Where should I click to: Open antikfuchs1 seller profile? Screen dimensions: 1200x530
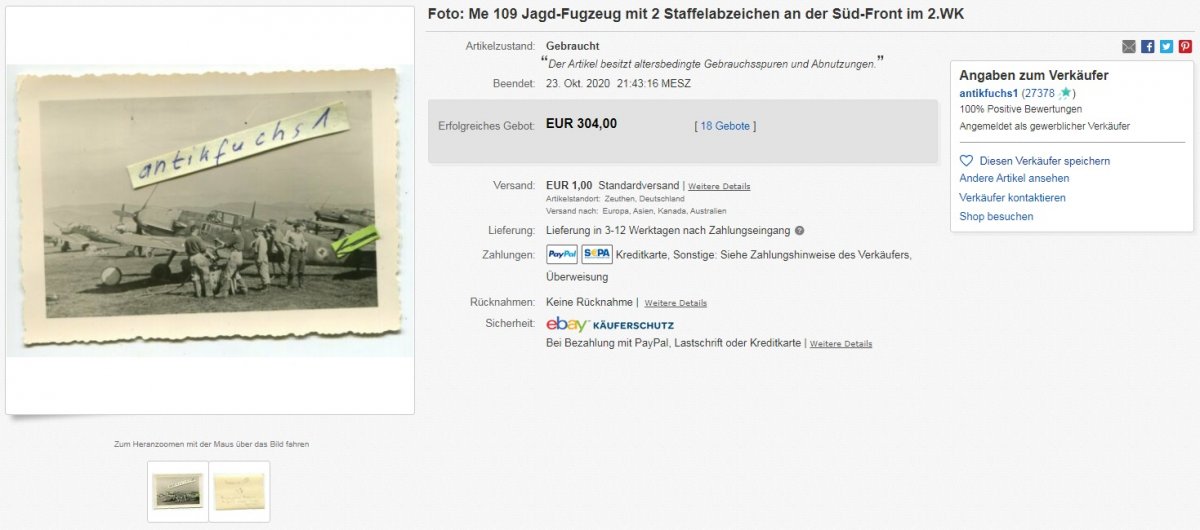point(989,93)
